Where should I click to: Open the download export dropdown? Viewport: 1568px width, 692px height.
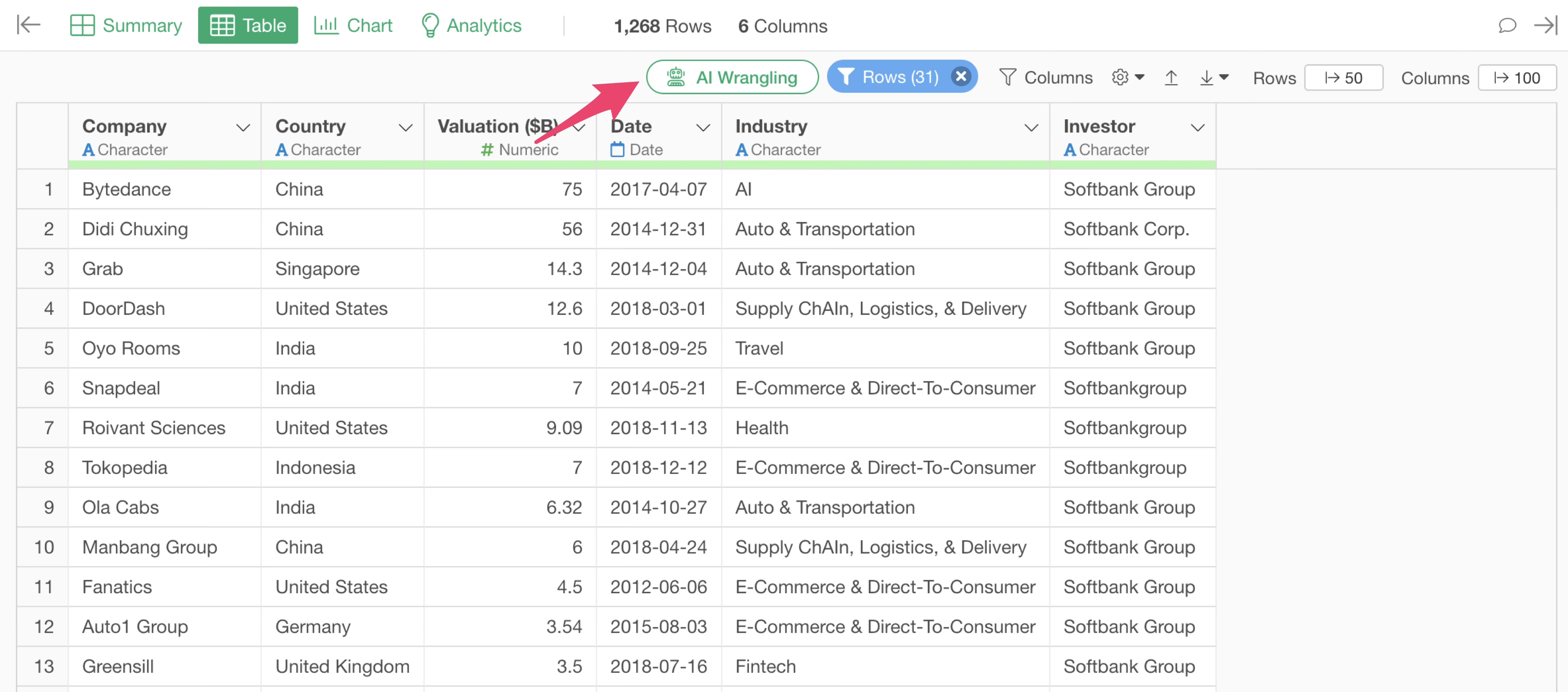(x=1214, y=77)
